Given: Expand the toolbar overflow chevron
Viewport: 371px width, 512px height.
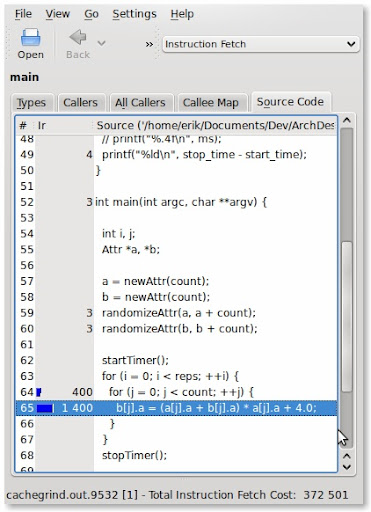Looking at the screenshot, I should coord(149,44).
